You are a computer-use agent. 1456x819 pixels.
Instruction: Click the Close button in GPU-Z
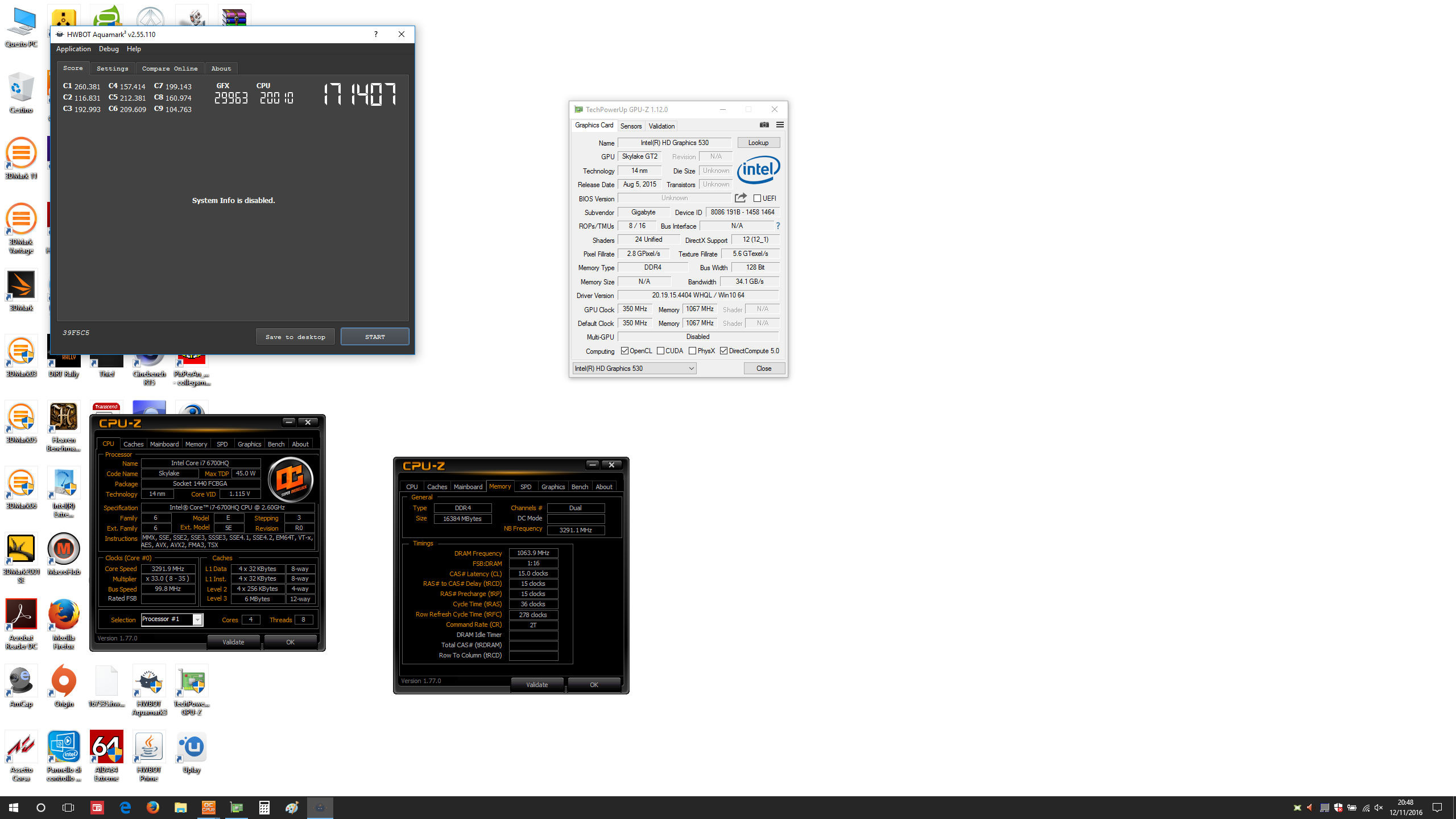click(x=764, y=369)
